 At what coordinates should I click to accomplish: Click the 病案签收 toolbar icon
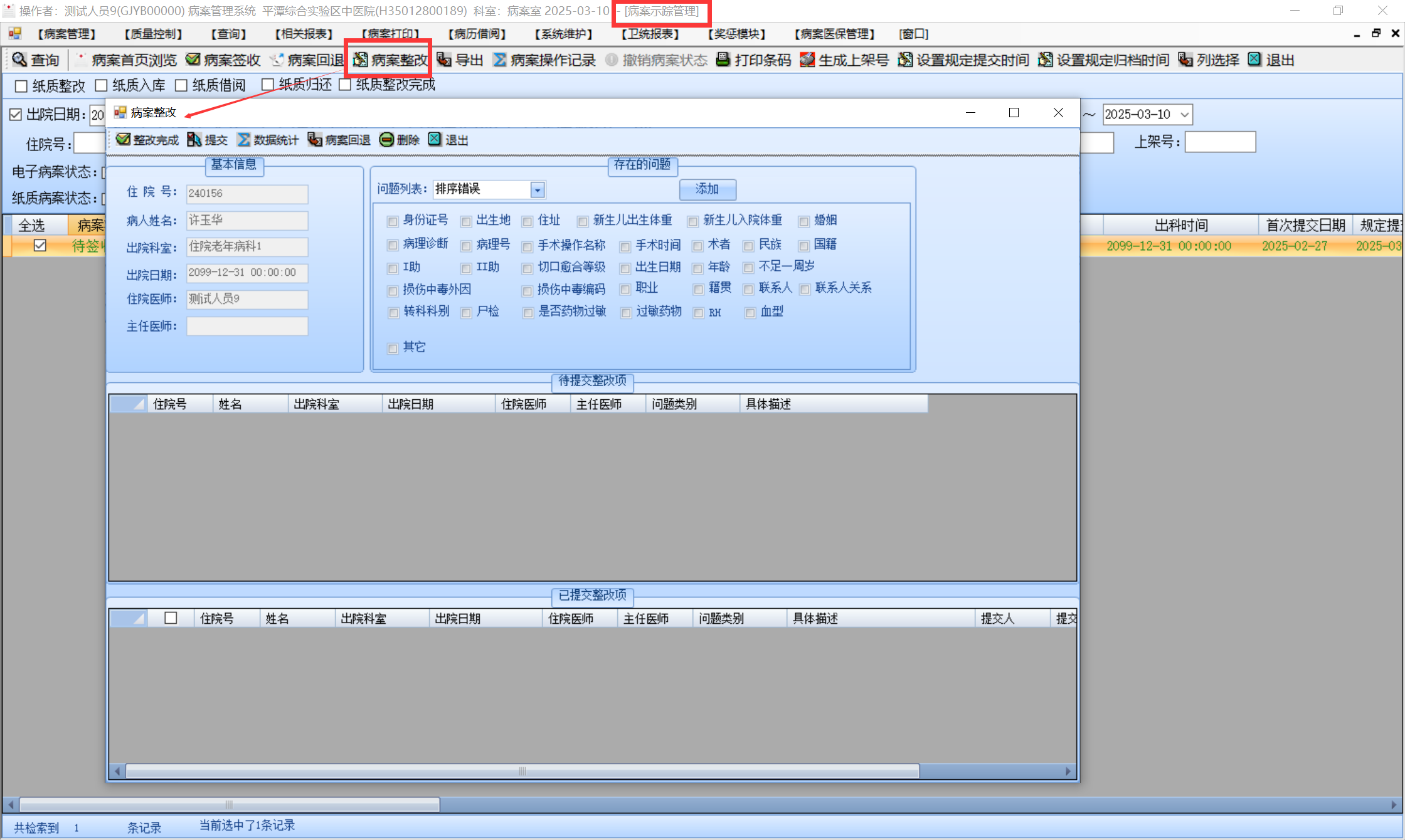click(x=193, y=60)
